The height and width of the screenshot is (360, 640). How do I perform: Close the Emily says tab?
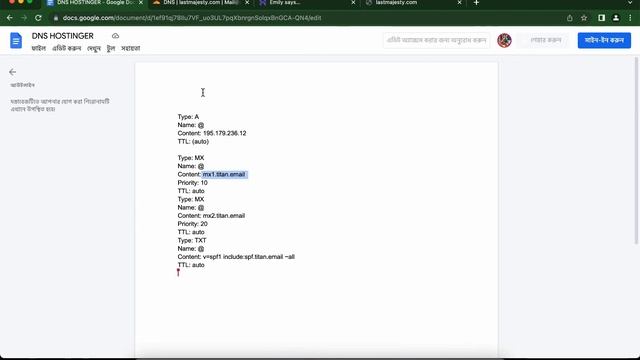(353, 3)
